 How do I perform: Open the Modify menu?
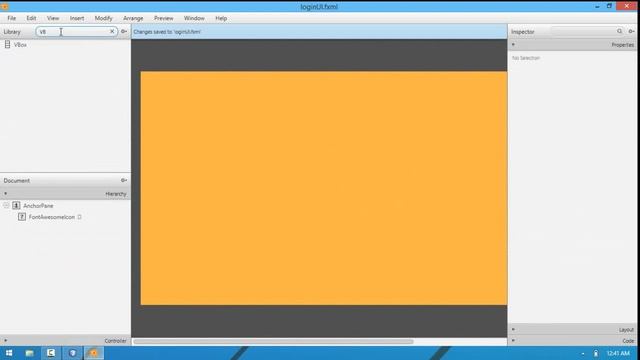[x=103, y=18]
